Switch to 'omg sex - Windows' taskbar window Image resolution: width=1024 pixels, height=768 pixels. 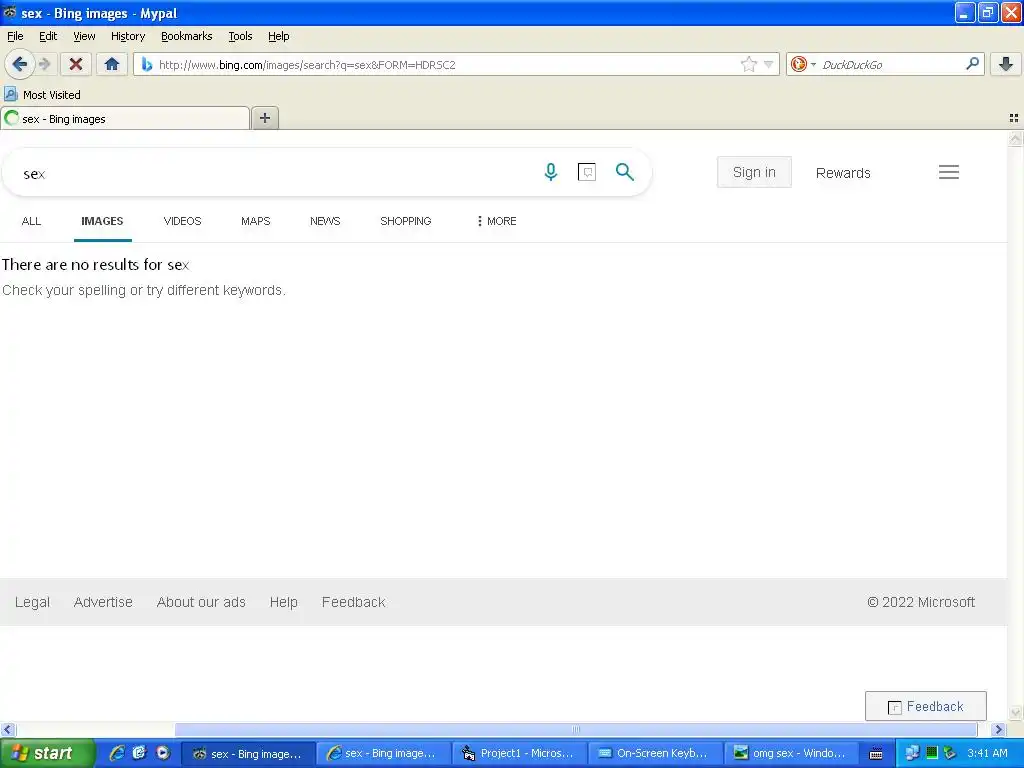pos(790,754)
